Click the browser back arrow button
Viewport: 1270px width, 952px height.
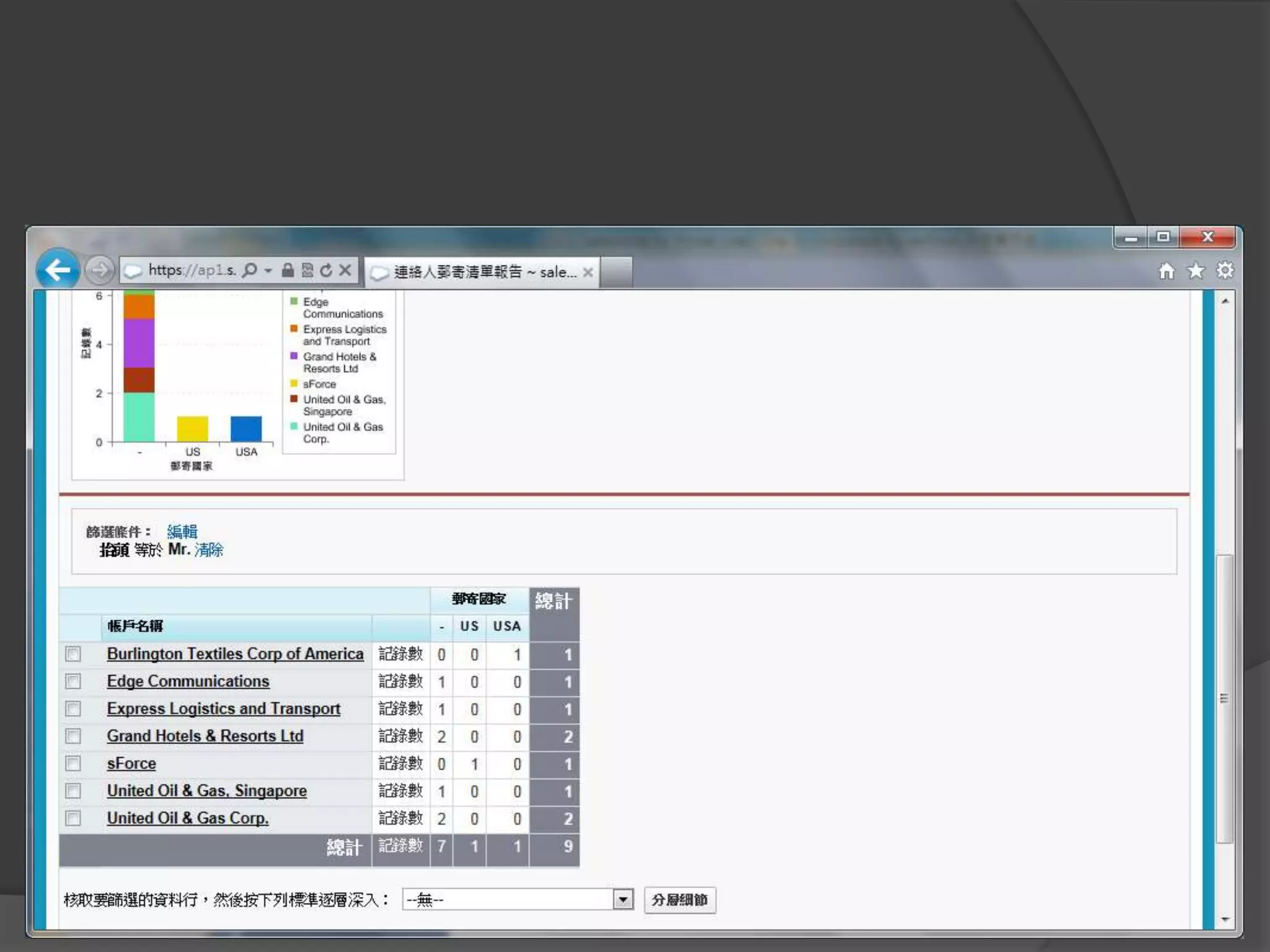(x=58, y=270)
